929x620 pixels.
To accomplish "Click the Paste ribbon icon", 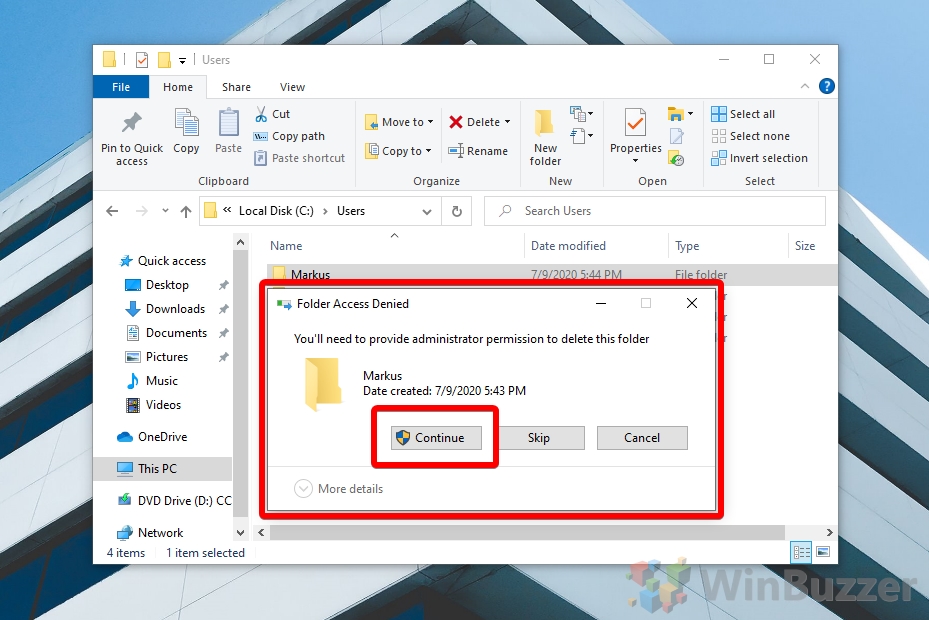I will (228, 123).
